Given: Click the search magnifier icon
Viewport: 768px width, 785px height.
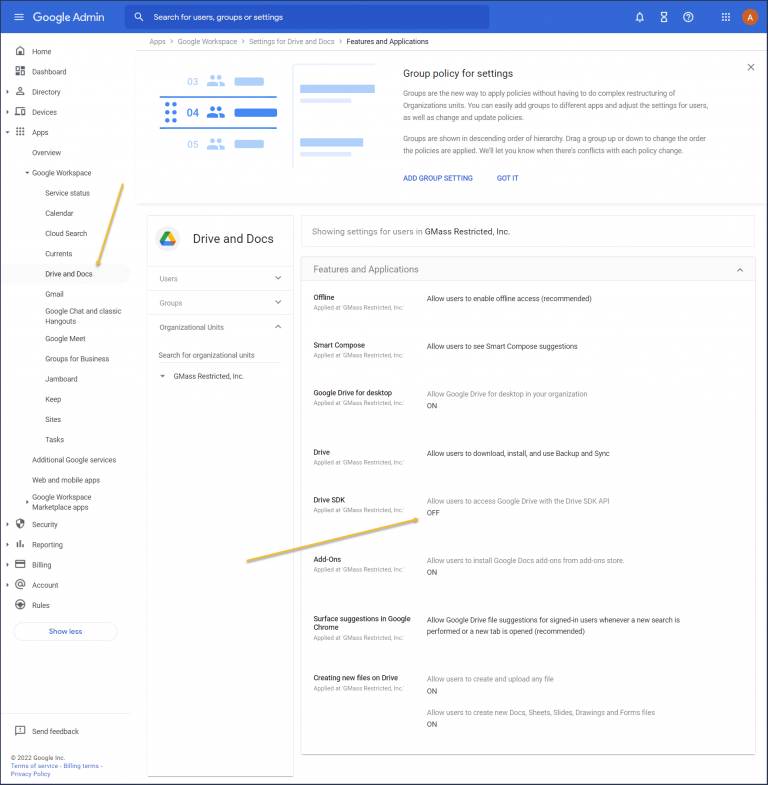Looking at the screenshot, I should (139, 17).
